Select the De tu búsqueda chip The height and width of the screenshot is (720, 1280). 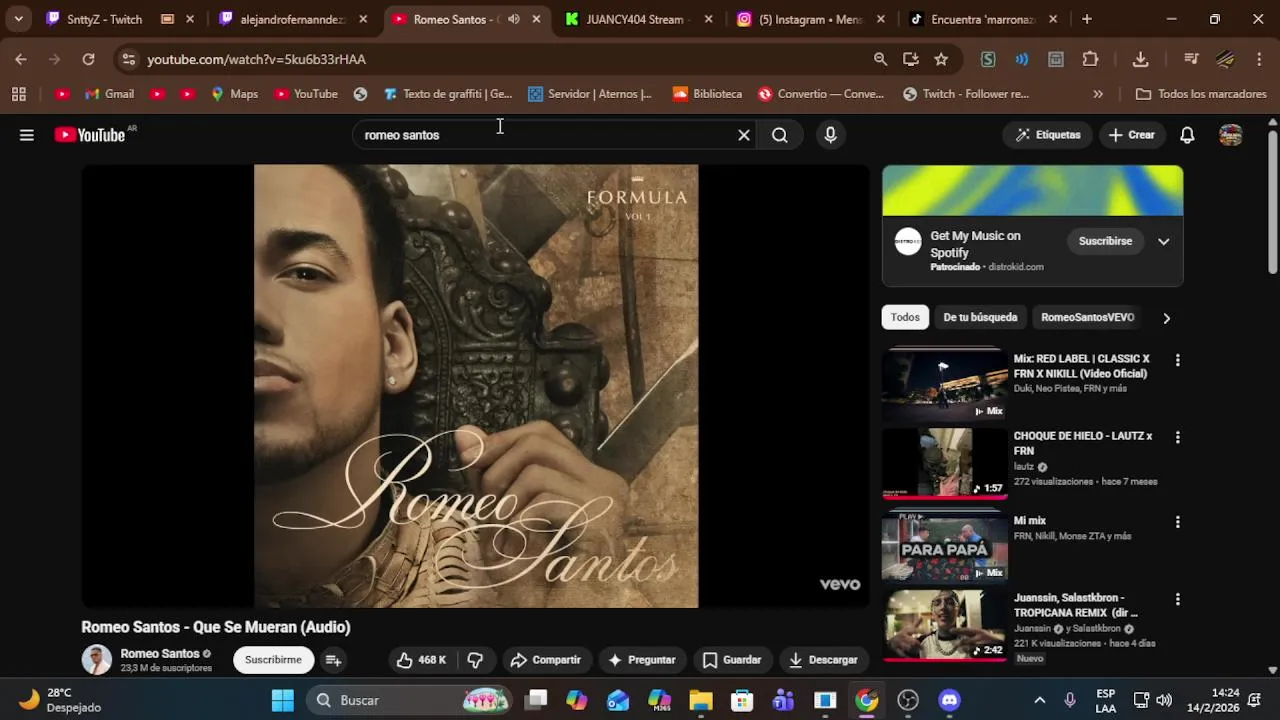coord(980,317)
